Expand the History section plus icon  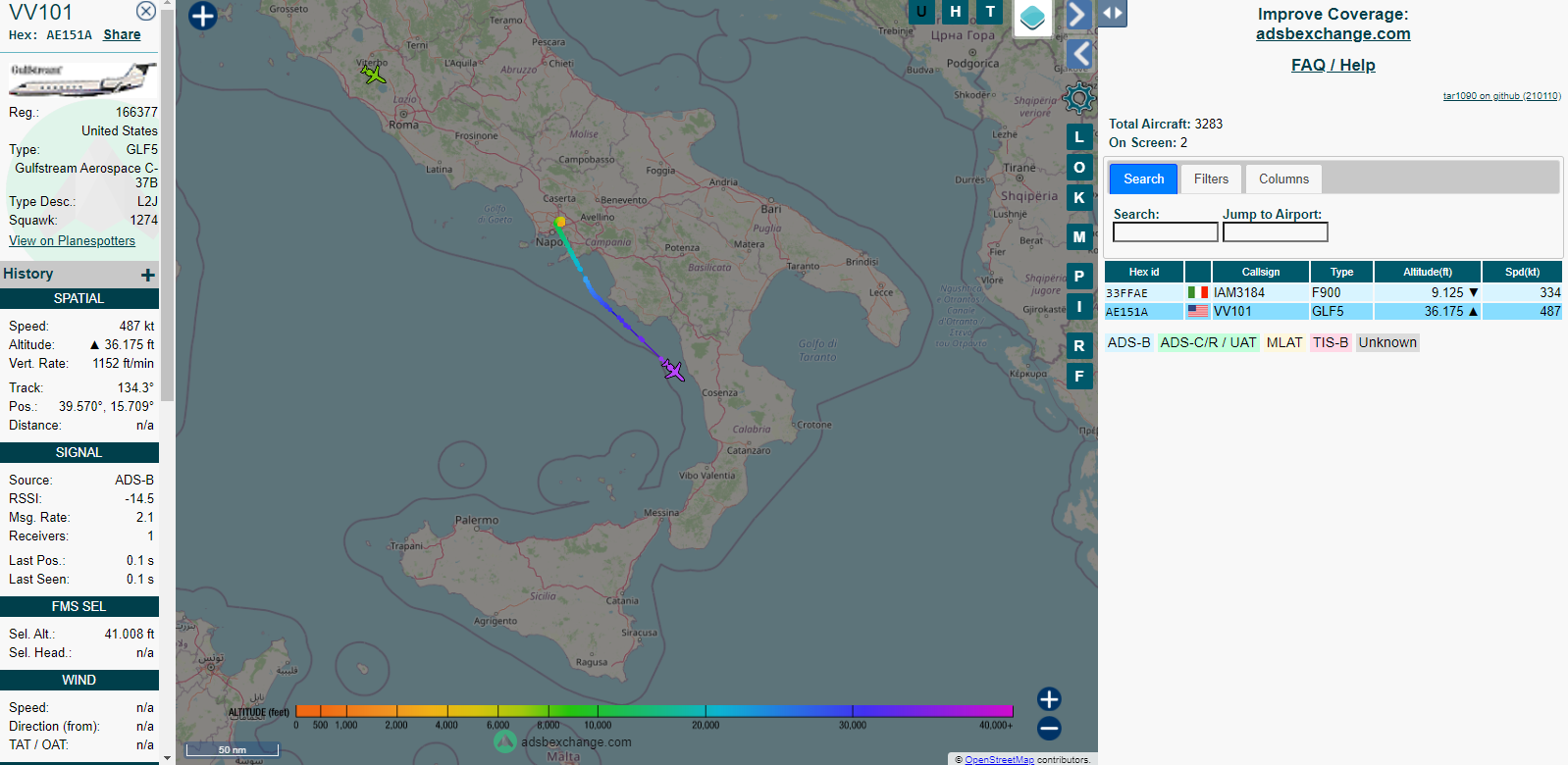coord(148,275)
